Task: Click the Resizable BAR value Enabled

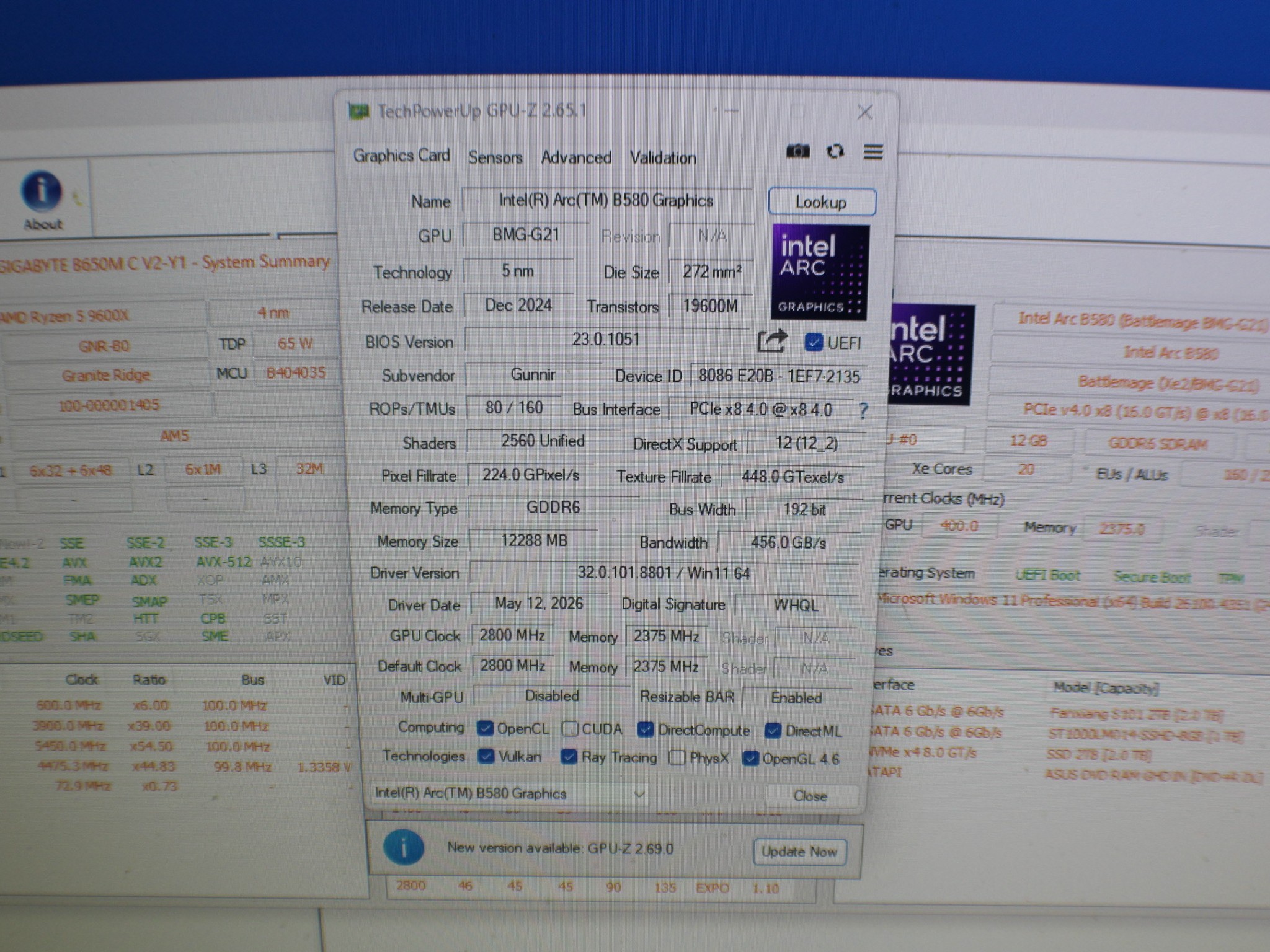Action: (x=797, y=697)
